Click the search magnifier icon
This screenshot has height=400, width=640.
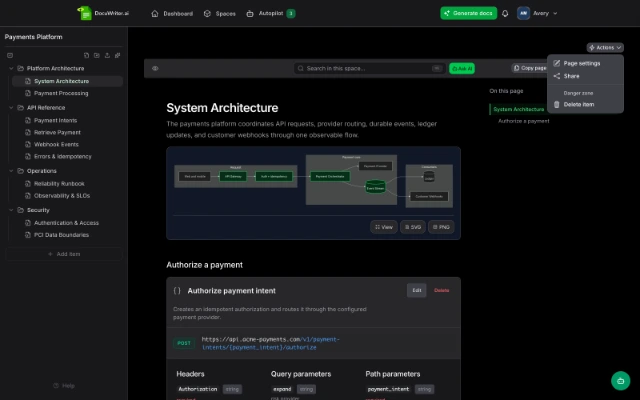tap(300, 68)
